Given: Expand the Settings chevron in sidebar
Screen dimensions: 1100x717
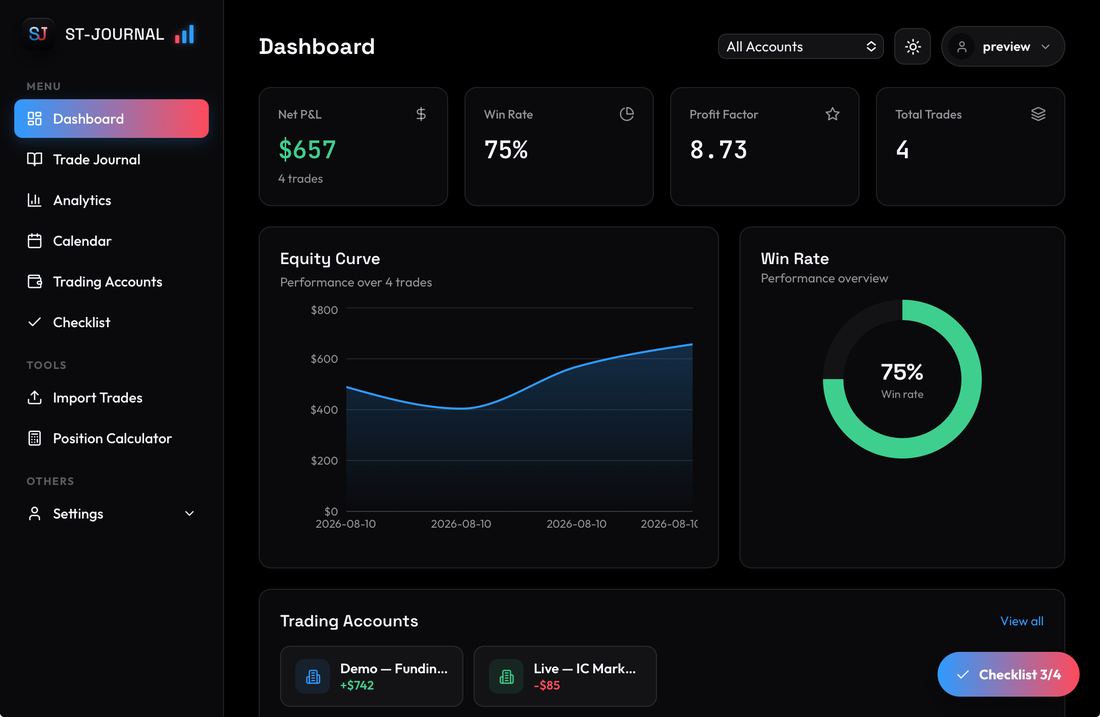Looking at the screenshot, I should click(x=189, y=514).
